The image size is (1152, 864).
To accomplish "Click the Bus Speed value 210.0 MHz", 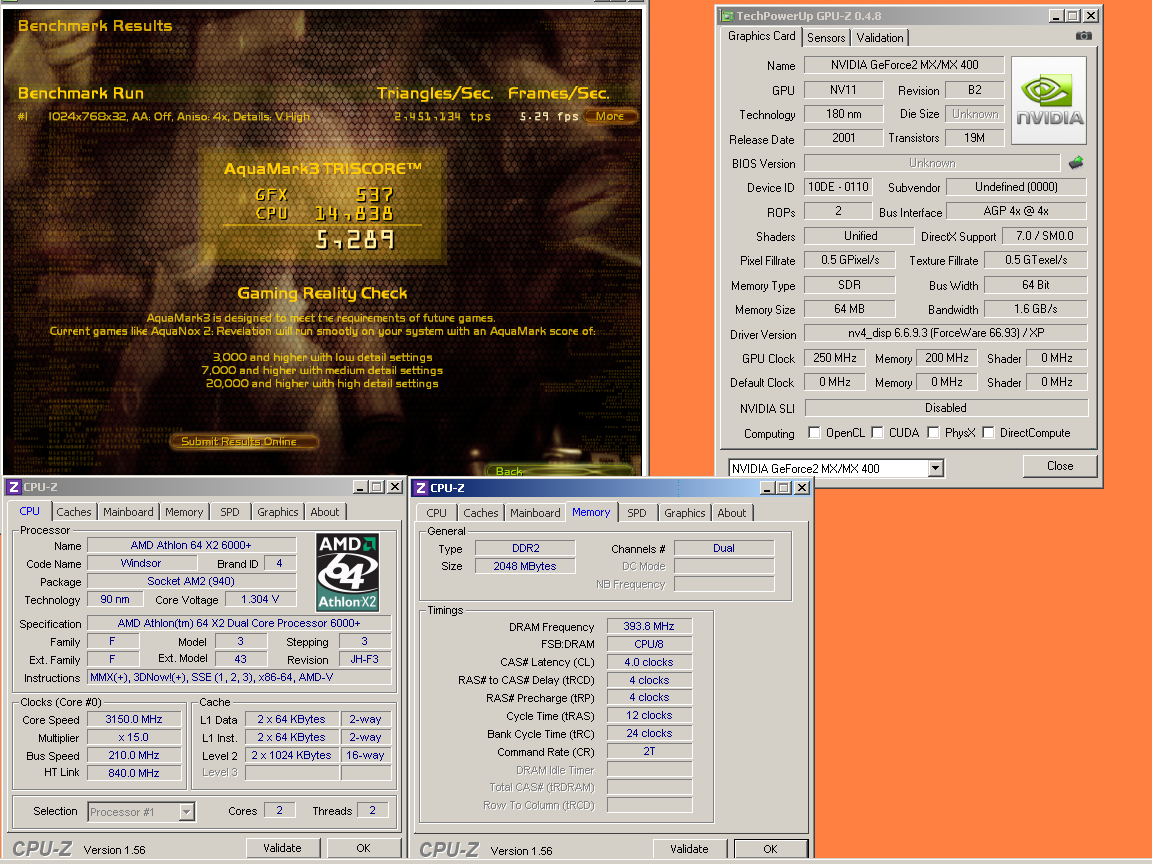I will point(134,755).
